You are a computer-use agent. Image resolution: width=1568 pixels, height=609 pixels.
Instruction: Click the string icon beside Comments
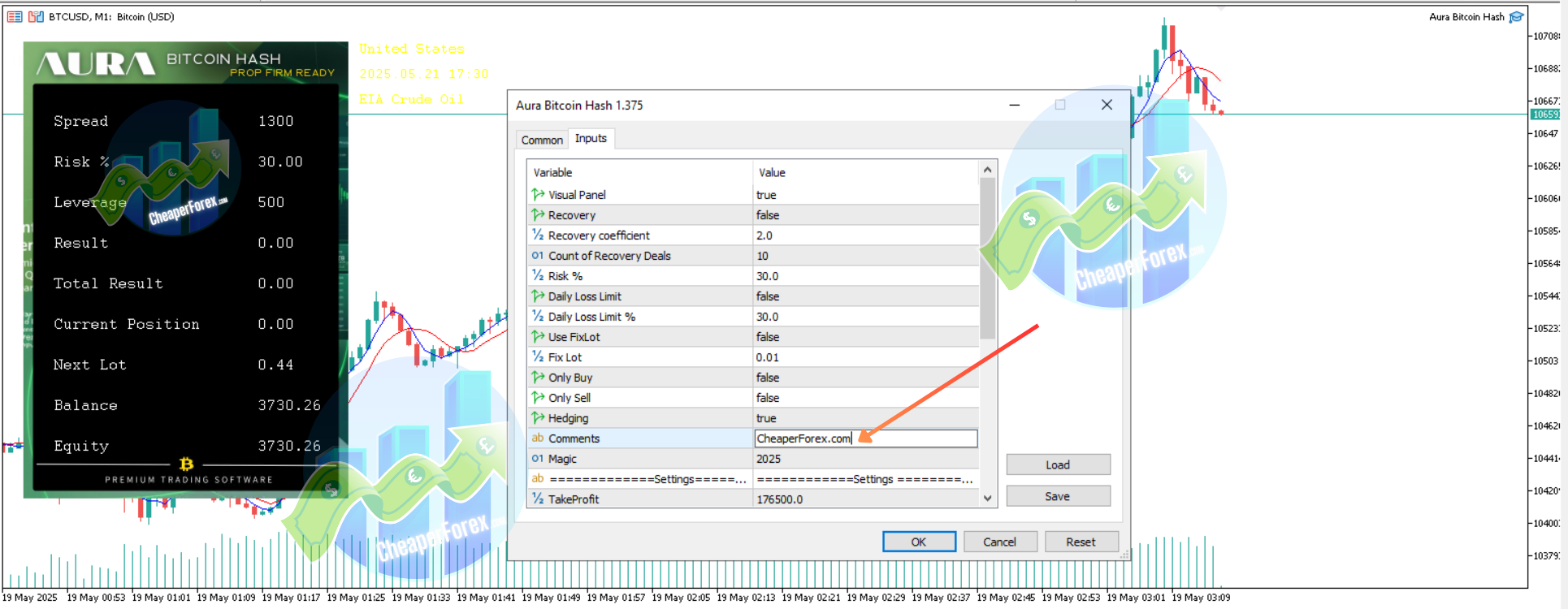point(538,438)
